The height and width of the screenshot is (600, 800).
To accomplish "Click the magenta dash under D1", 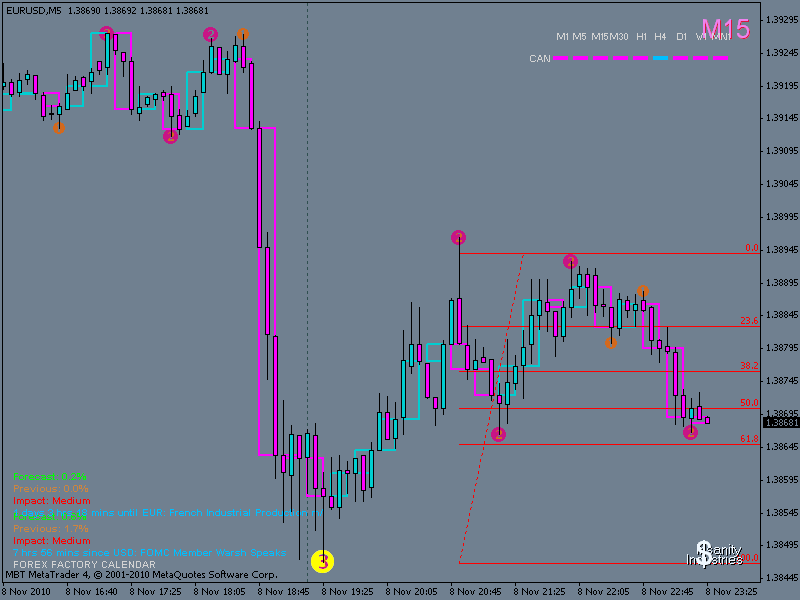I will click(x=680, y=58).
